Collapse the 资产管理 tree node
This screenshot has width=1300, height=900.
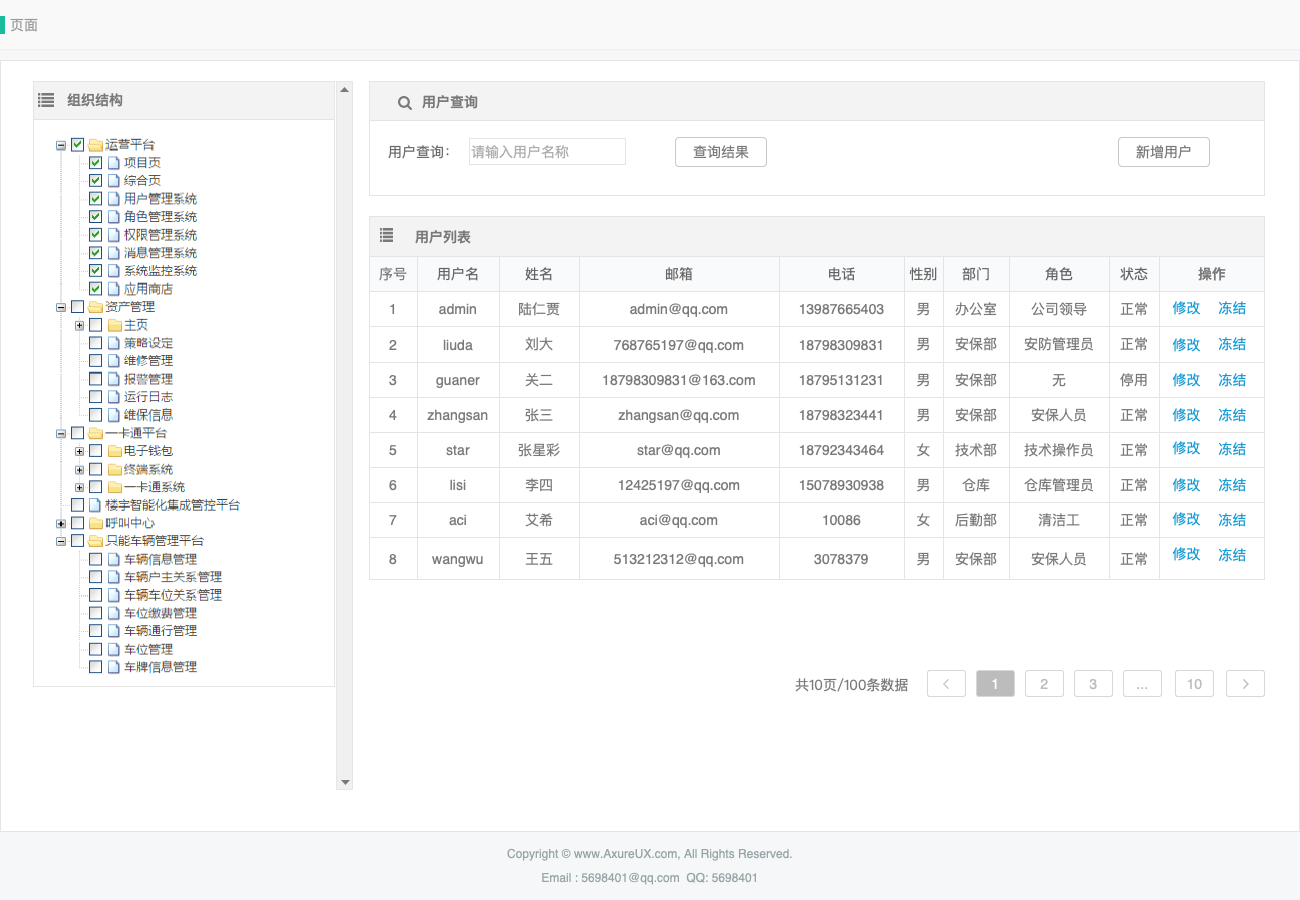pyautogui.click(x=61, y=307)
